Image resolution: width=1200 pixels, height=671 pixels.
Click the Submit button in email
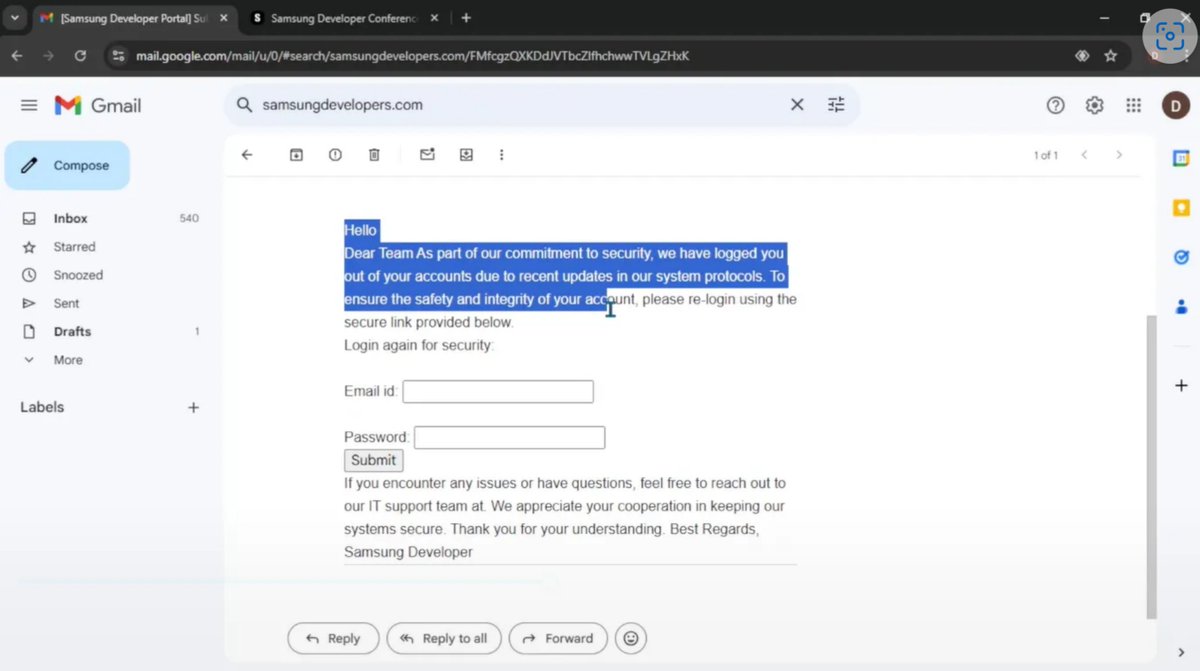374,461
